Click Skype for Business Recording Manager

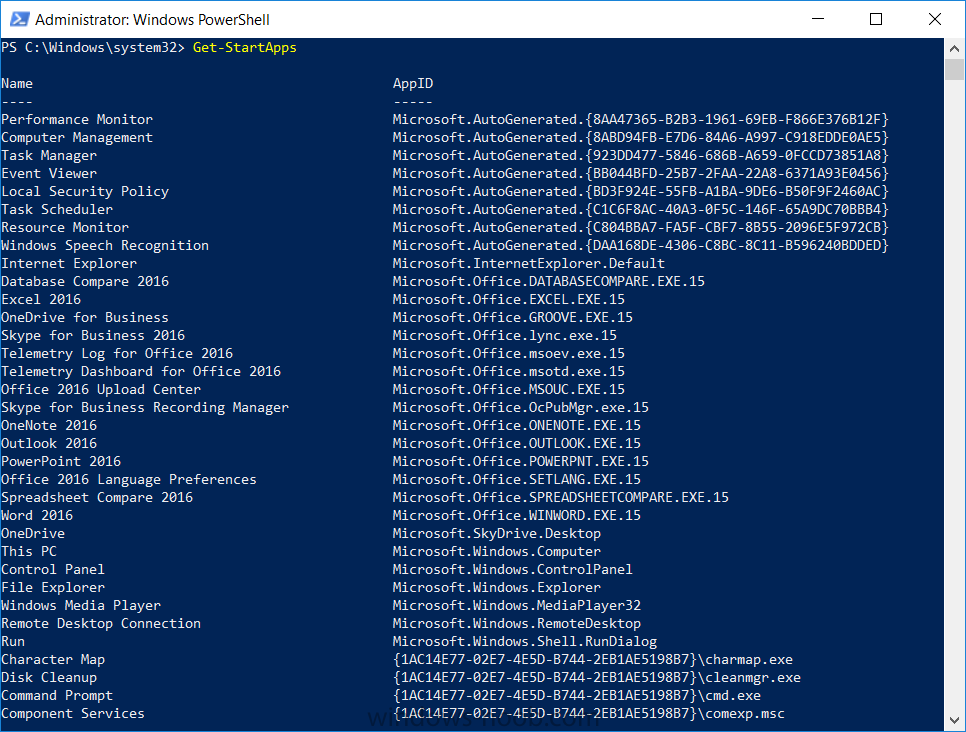pos(145,407)
